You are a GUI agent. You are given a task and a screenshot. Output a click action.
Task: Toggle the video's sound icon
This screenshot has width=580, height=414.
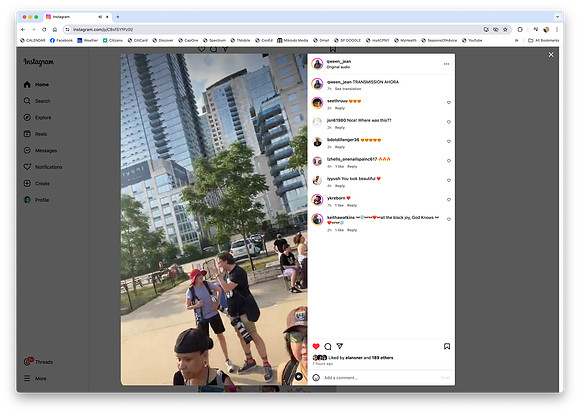[x=299, y=377]
